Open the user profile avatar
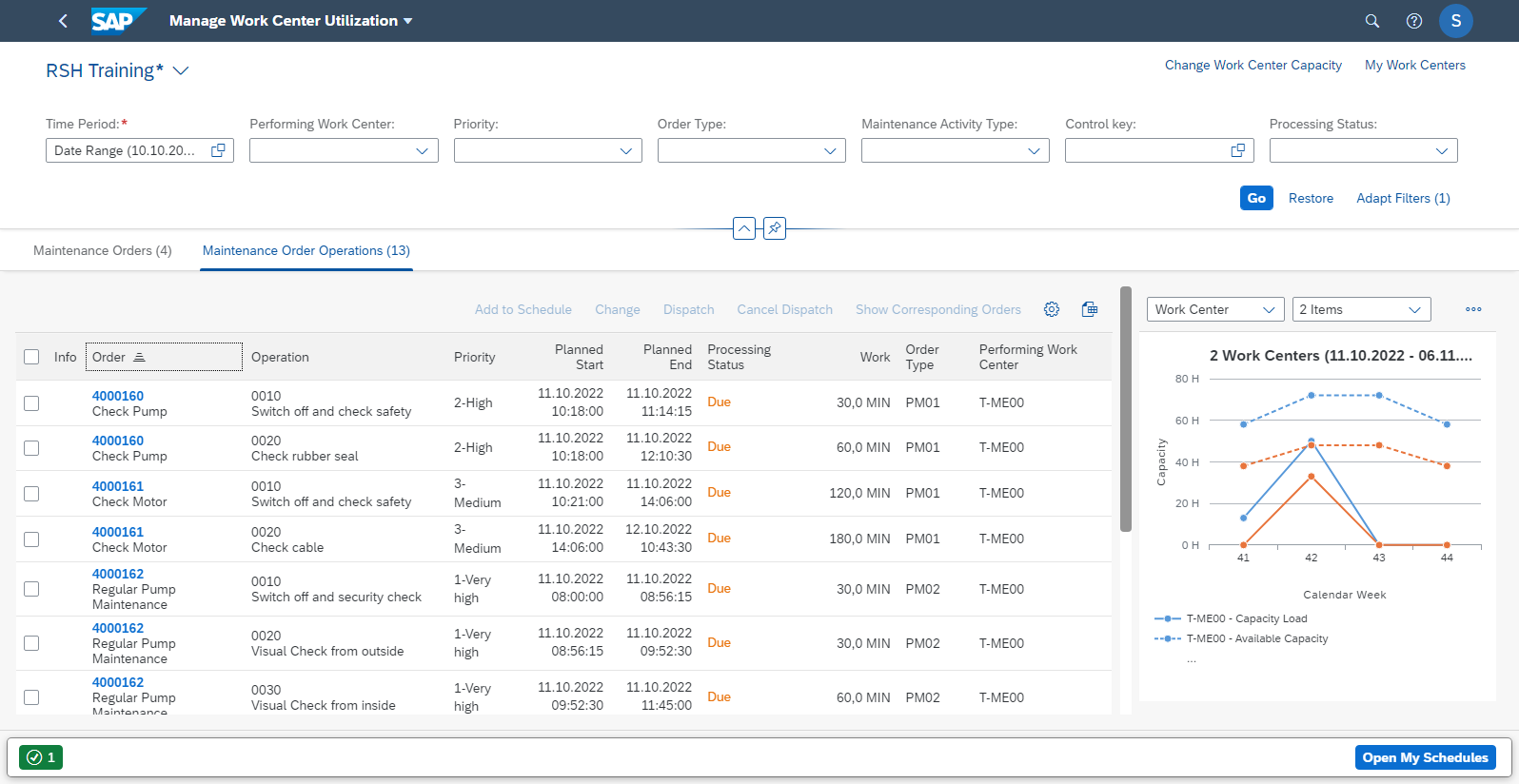The width and height of the screenshot is (1519, 784). click(1455, 21)
